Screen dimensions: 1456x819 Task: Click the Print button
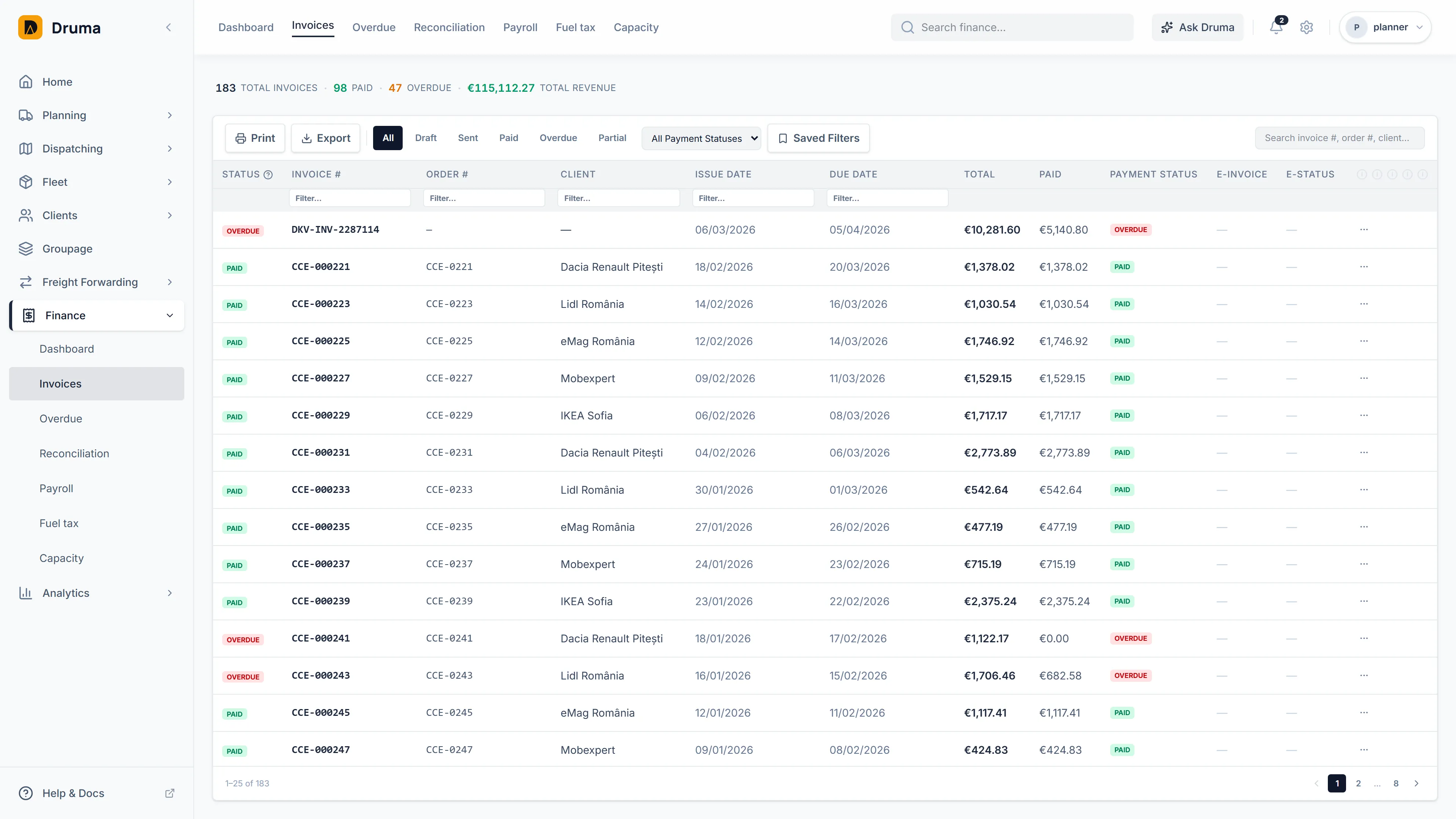[255, 138]
